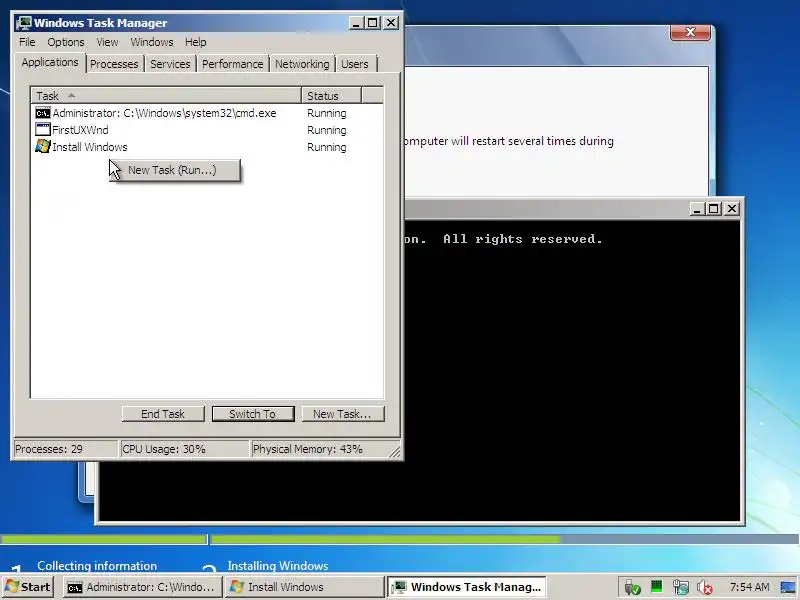Click the muted speaker volume tray icon

click(x=705, y=587)
